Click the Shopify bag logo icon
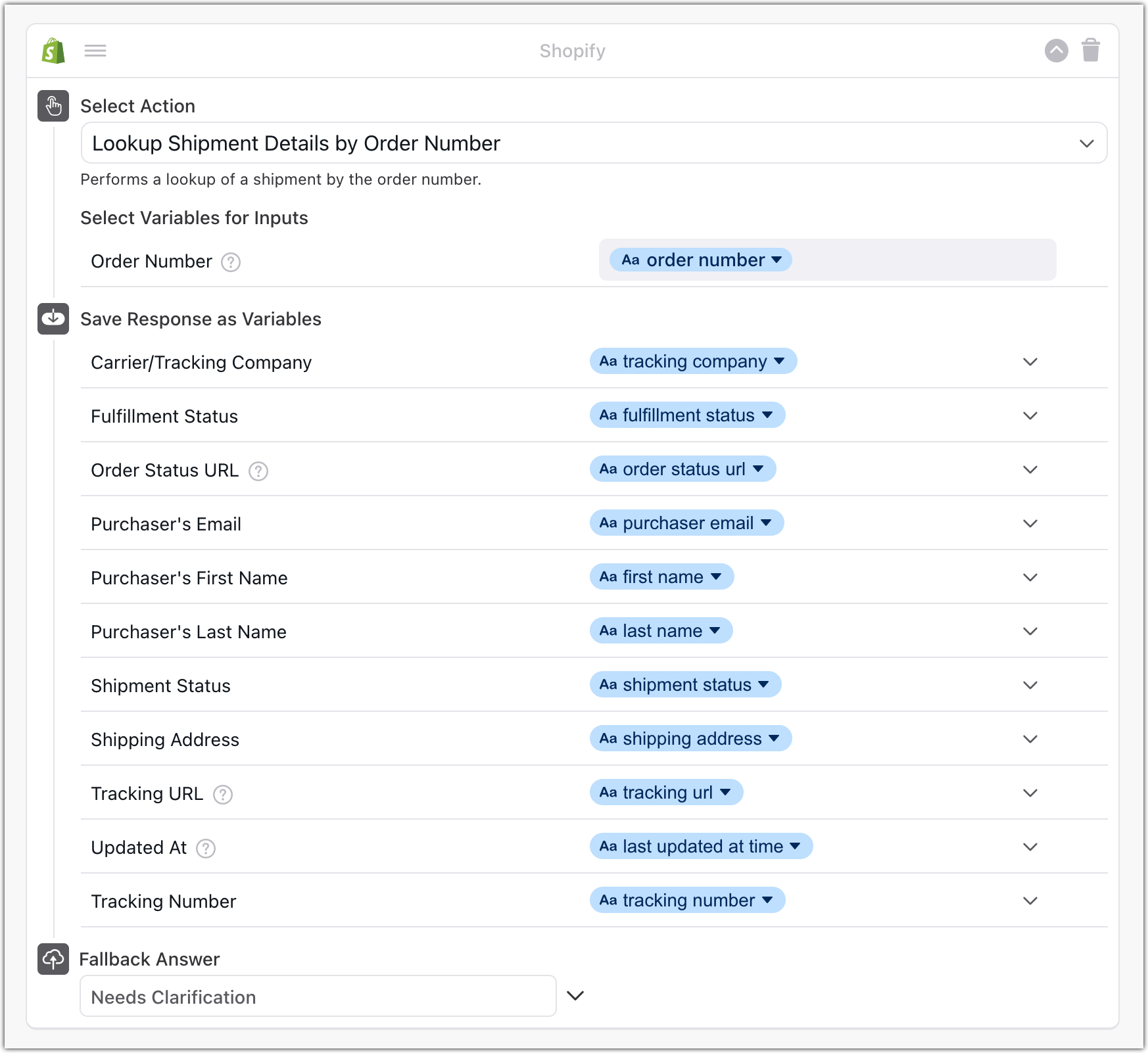This screenshot has width=1148, height=1053. 53,51
